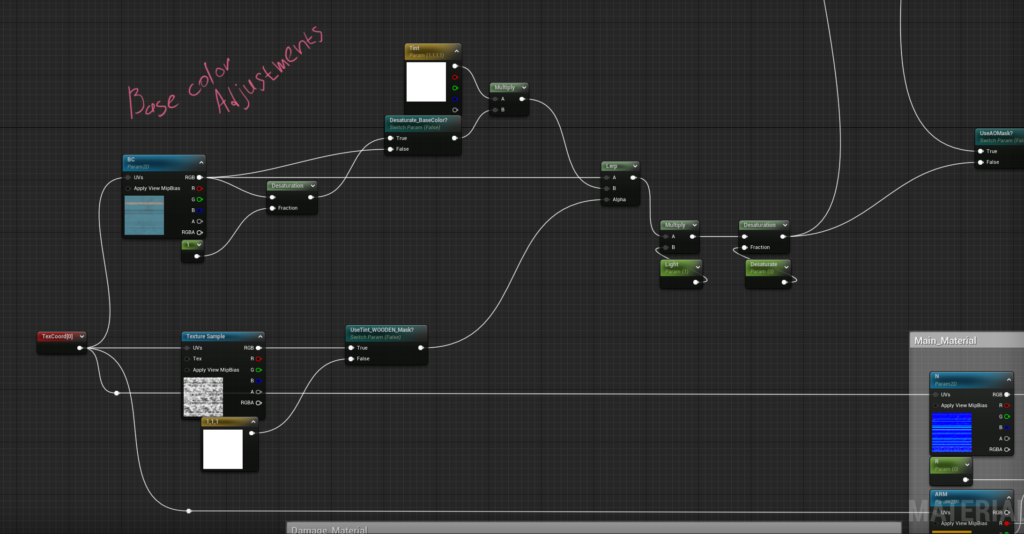Click the blue N node texture thumbnail

(952, 433)
